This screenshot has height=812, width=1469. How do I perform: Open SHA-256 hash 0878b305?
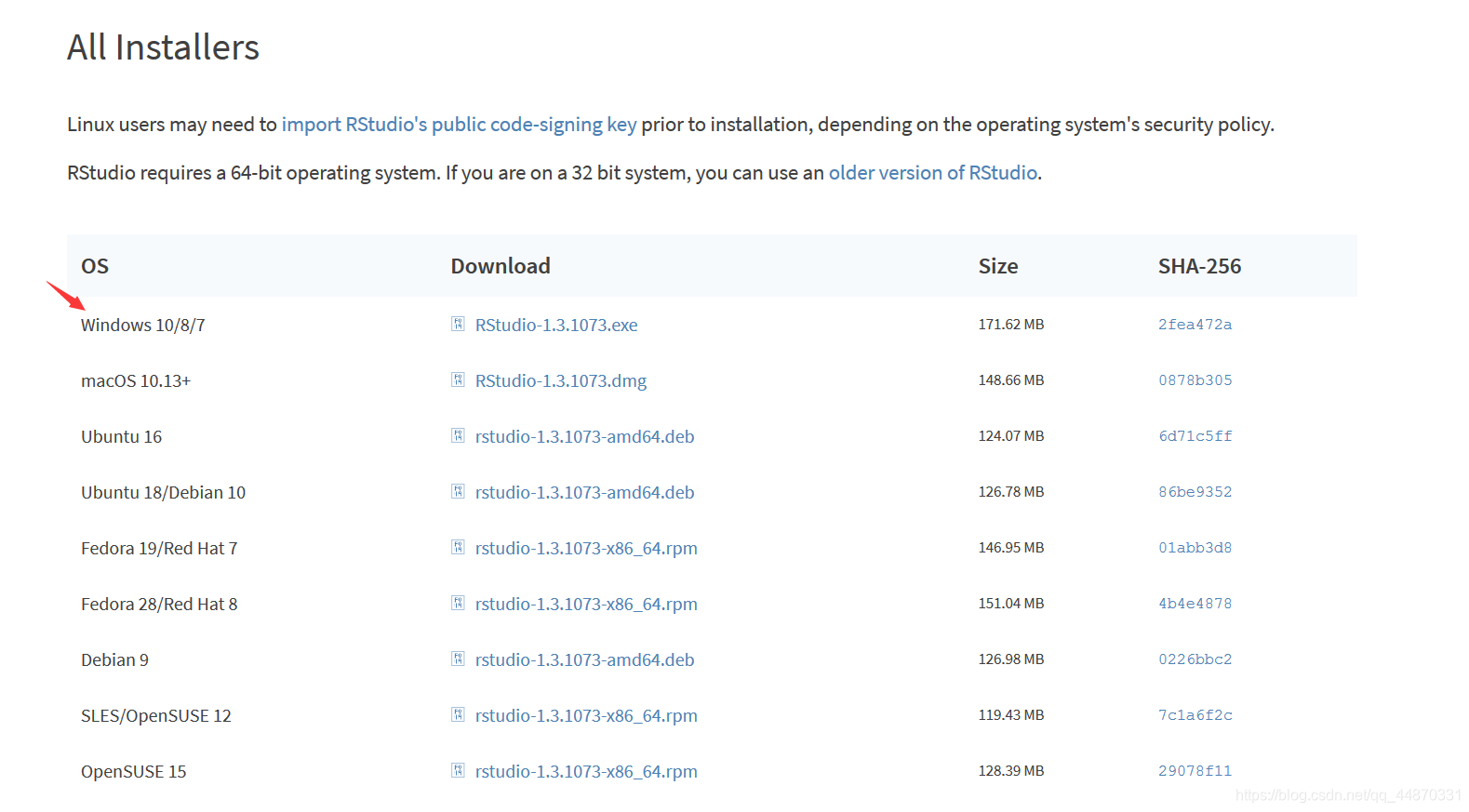click(1195, 380)
